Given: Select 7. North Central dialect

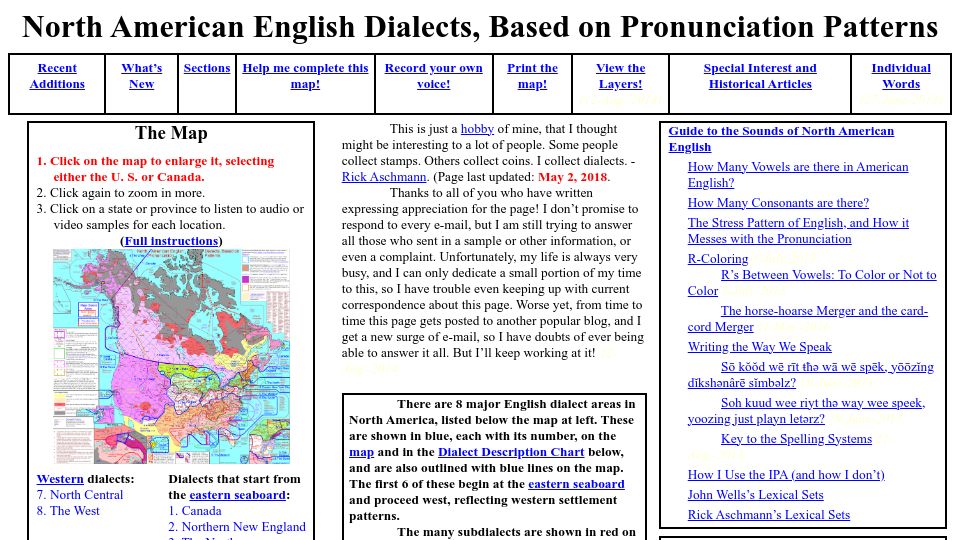Looking at the screenshot, I should coord(80,495).
